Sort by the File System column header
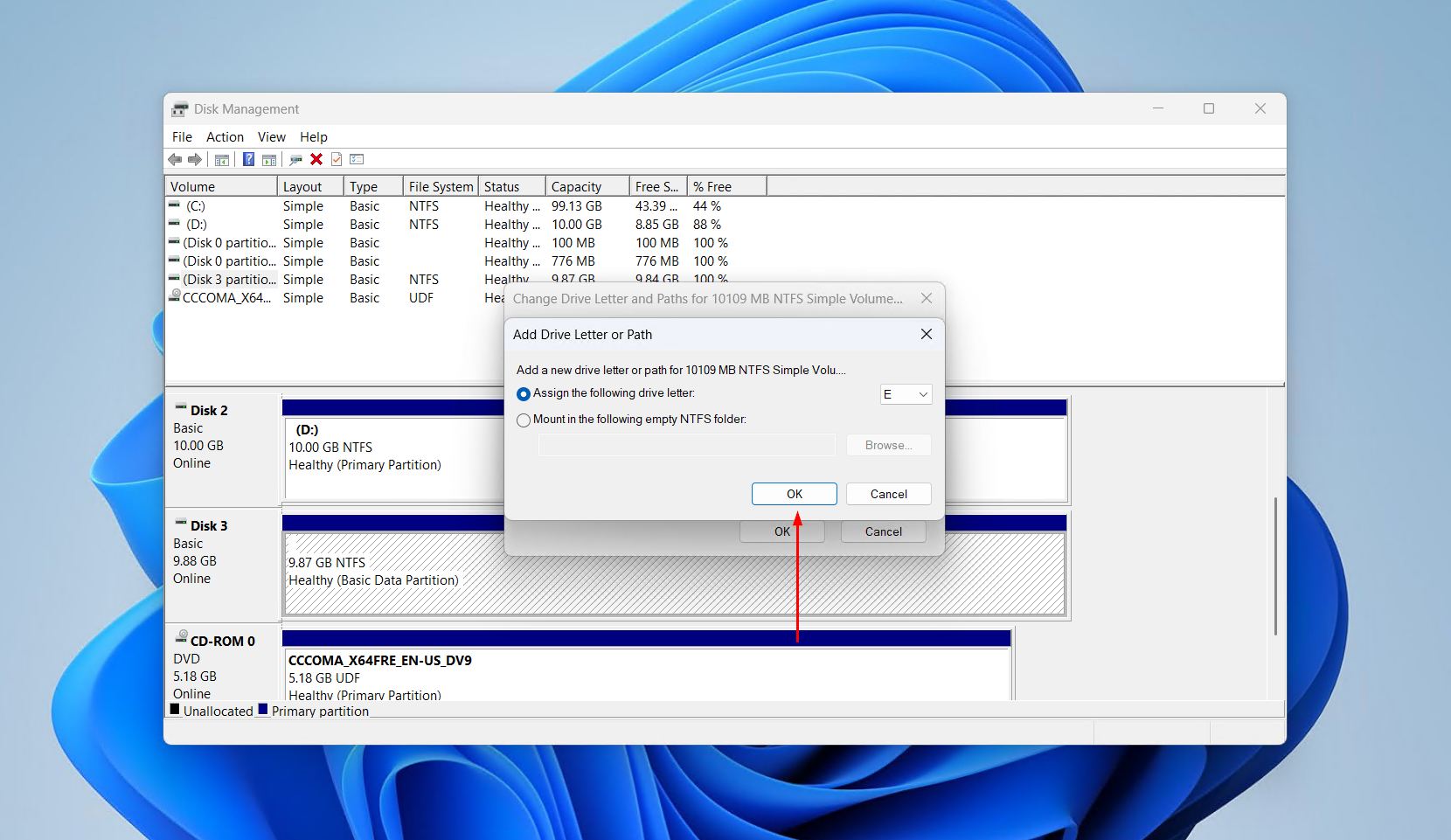 [x=441, y=186]
